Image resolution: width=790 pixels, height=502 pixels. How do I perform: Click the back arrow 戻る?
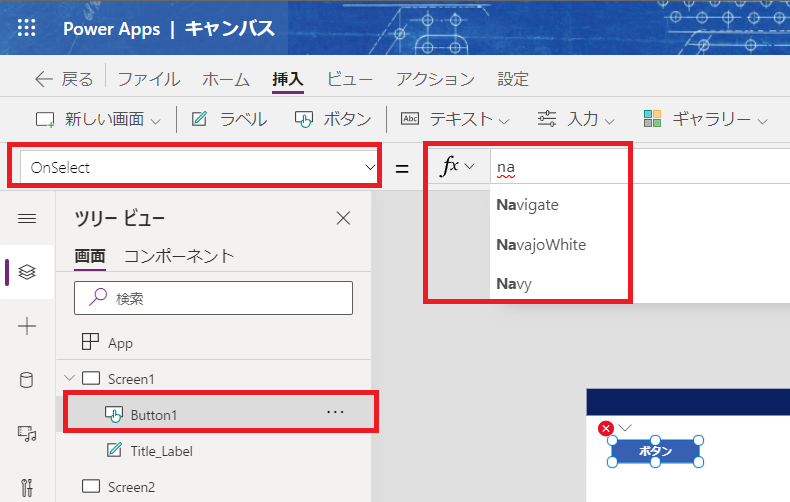tap(64, 79)
